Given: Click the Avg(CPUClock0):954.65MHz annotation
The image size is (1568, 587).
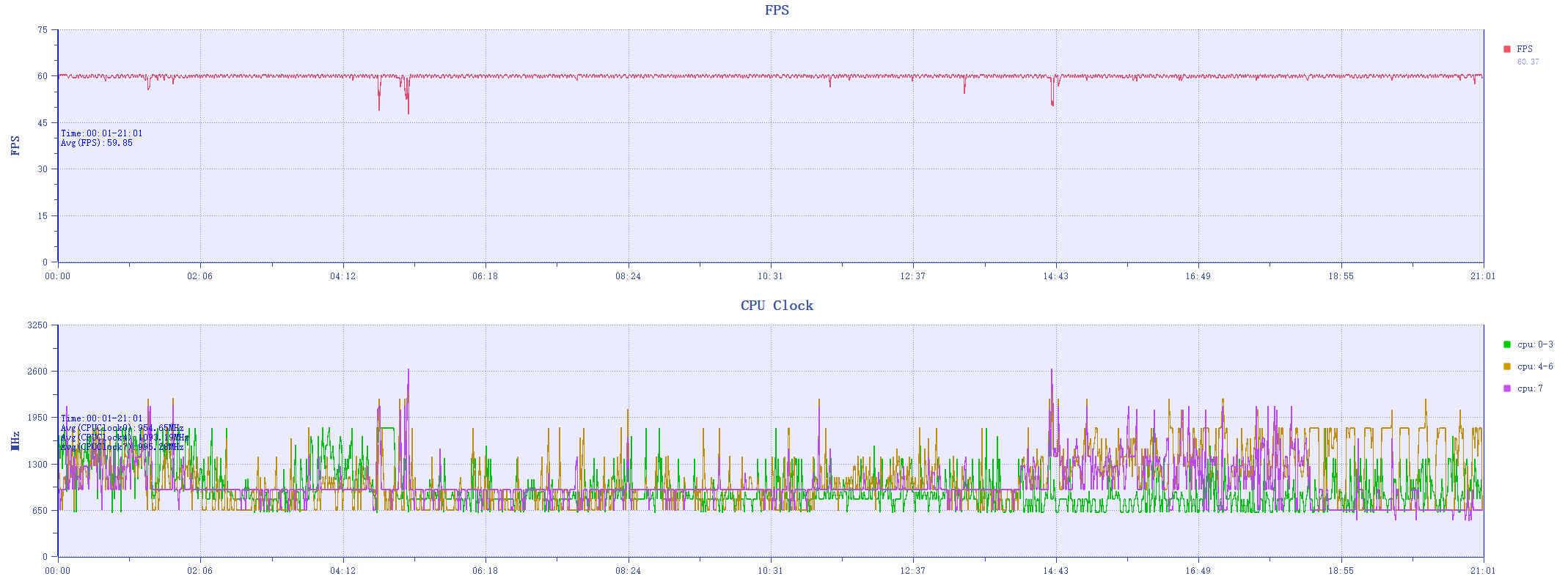Looking at the screenshot, I should (122, 428).
